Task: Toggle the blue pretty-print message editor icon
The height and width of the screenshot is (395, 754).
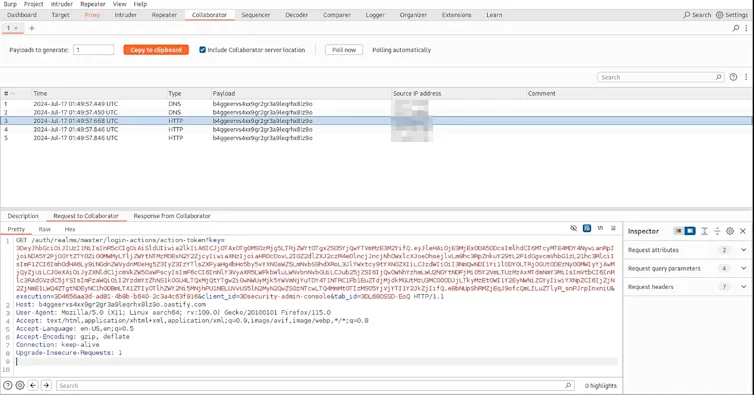Action: coord(587,228)
